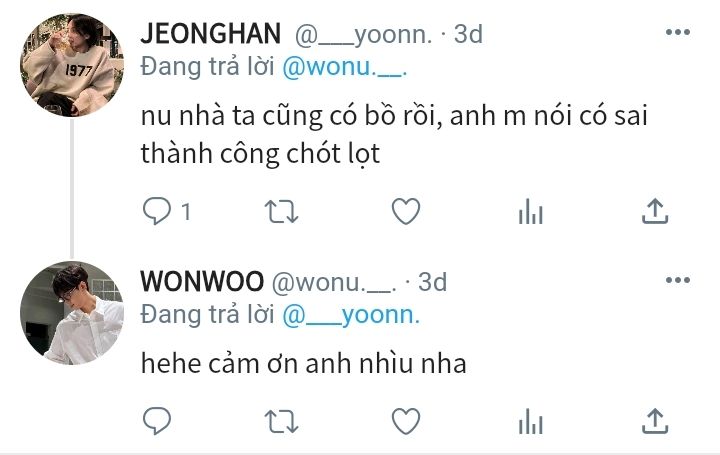This screenshot has width=720, height=455.
Task: Like JEONGHAN's tweet
Action: click(406, 211)
